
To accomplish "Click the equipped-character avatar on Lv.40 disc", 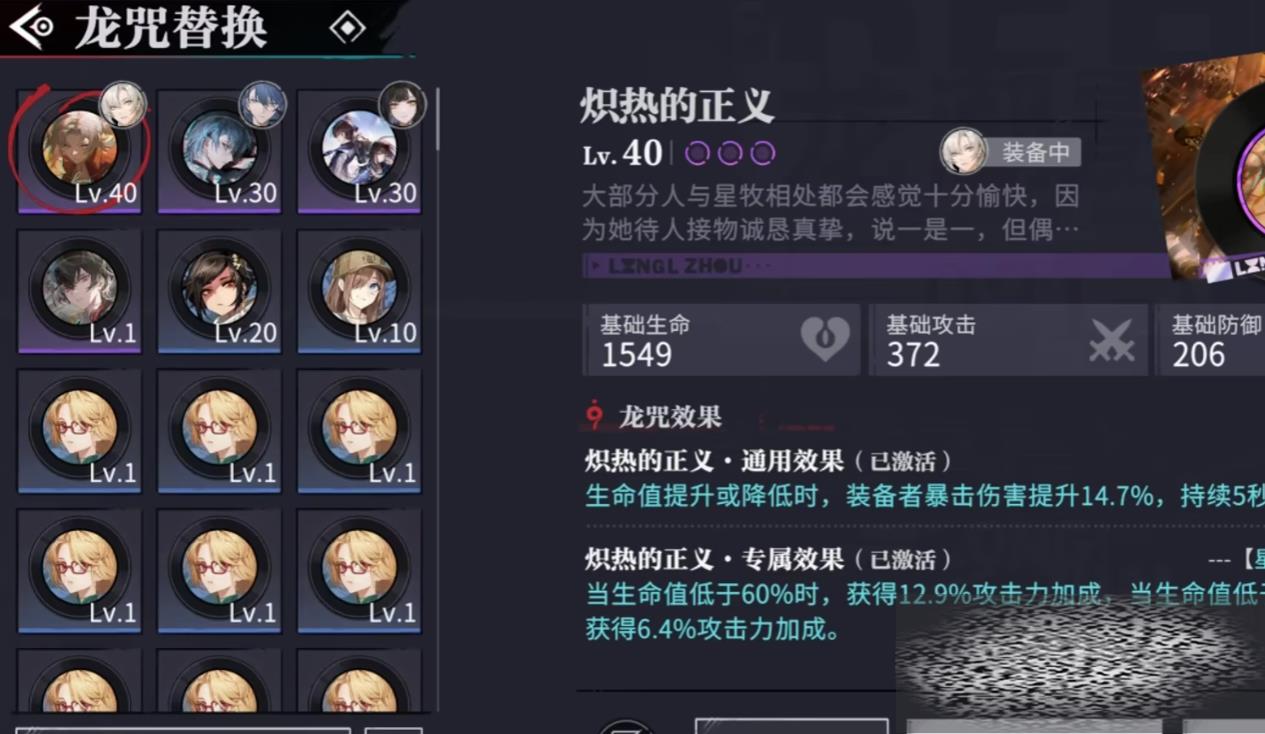I will (x=123, y=105).
